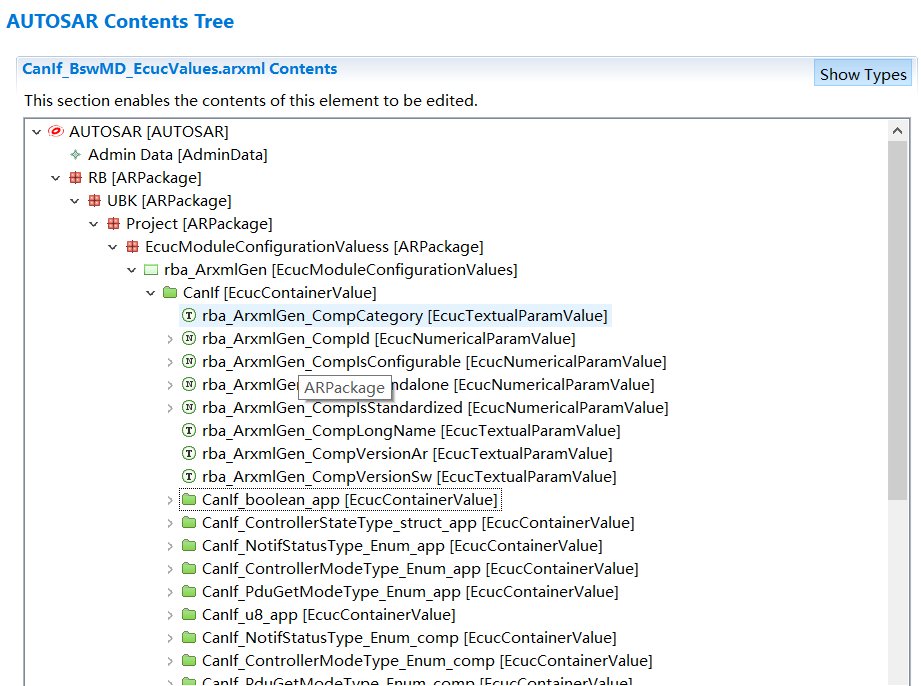
Task: Expand rba_ArxmlGen_CompIsConfigurable parameter
Action: coord(170,362)
